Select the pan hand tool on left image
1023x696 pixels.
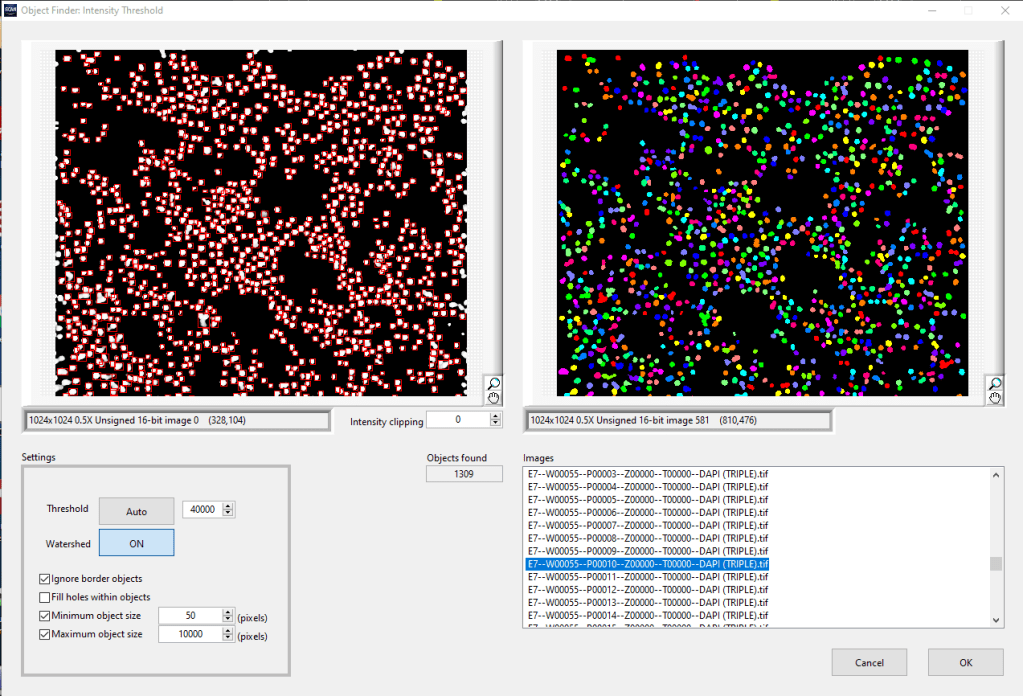[493, 398]
